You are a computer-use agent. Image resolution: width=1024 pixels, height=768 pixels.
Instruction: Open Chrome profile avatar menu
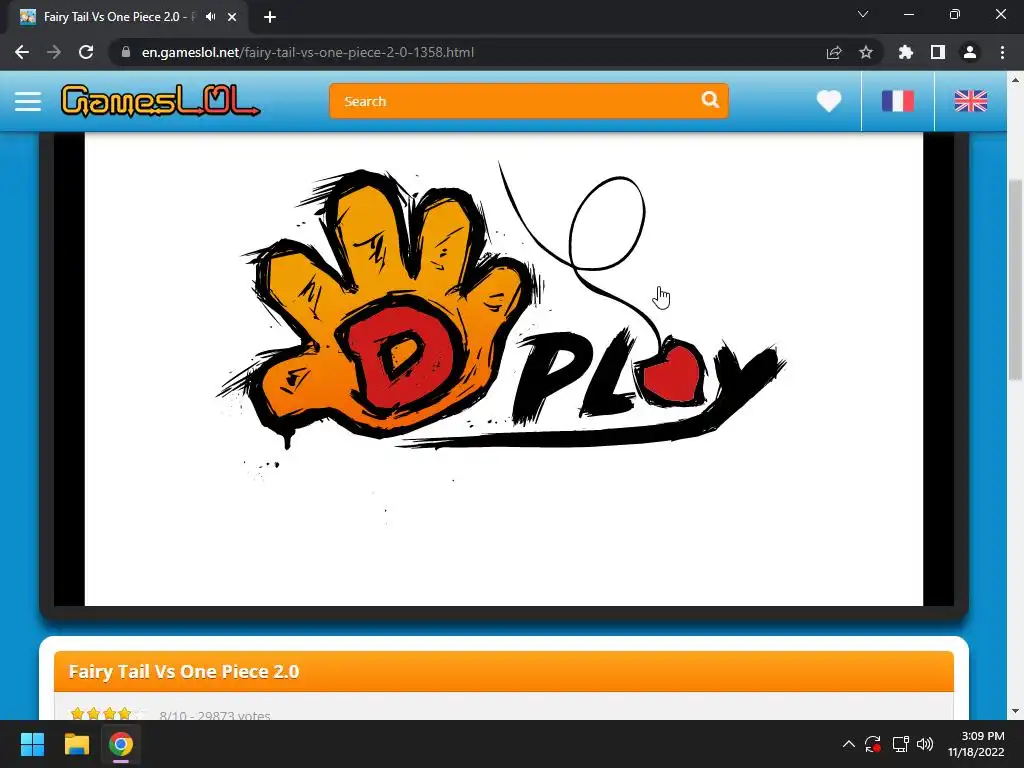coord(970,52)
